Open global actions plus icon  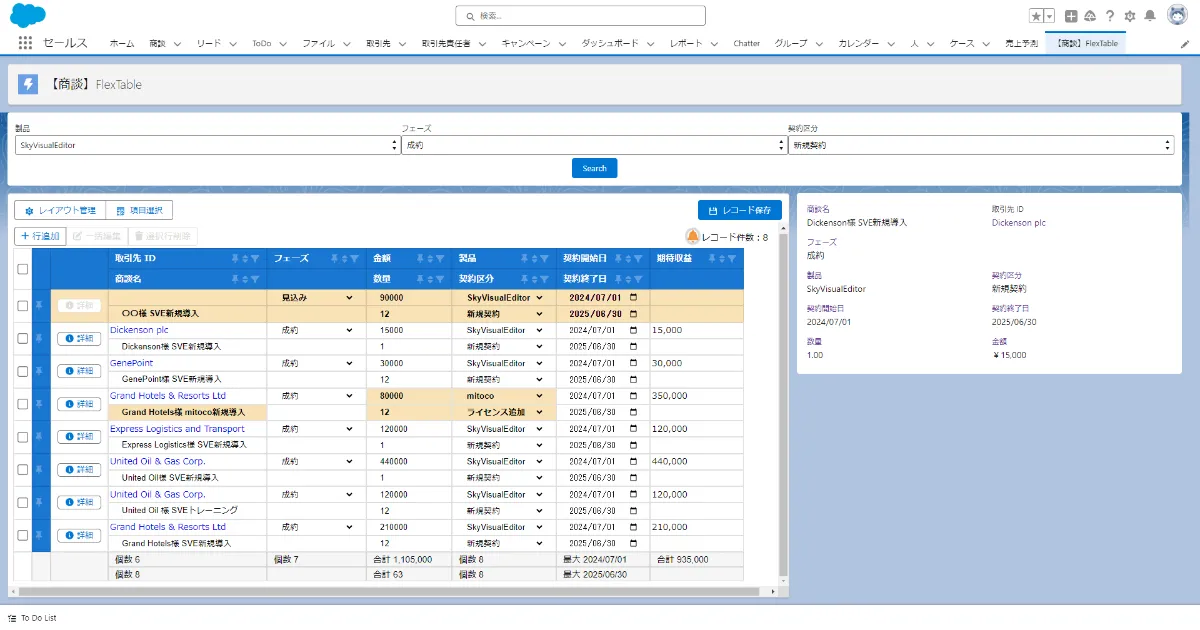click(x=1071, y=16)
